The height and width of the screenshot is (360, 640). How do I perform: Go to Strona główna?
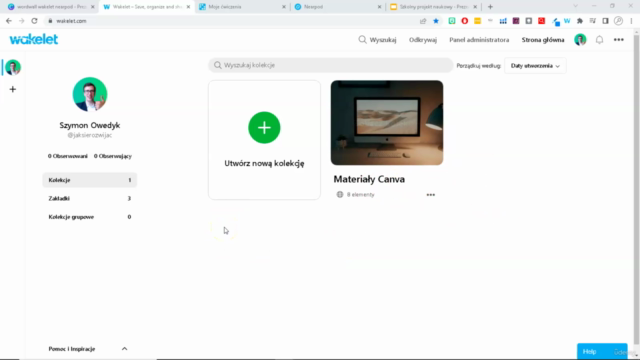coord(543,40)
